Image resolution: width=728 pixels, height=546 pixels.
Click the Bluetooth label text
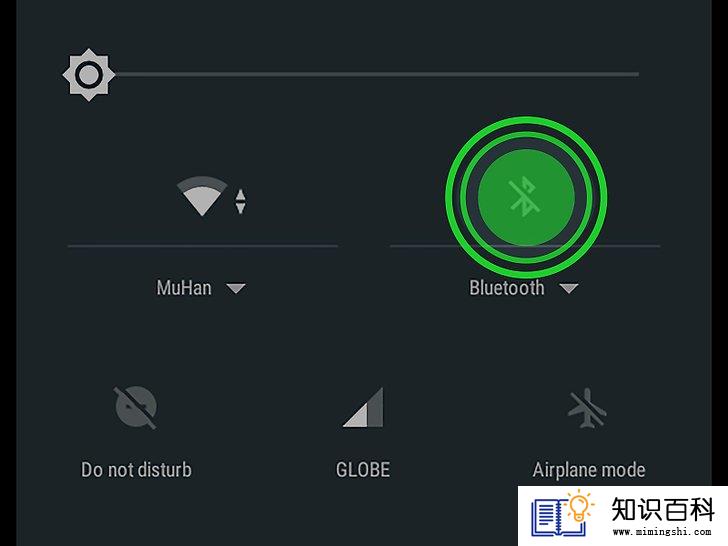pyautogui.click(x=507, y=288)
